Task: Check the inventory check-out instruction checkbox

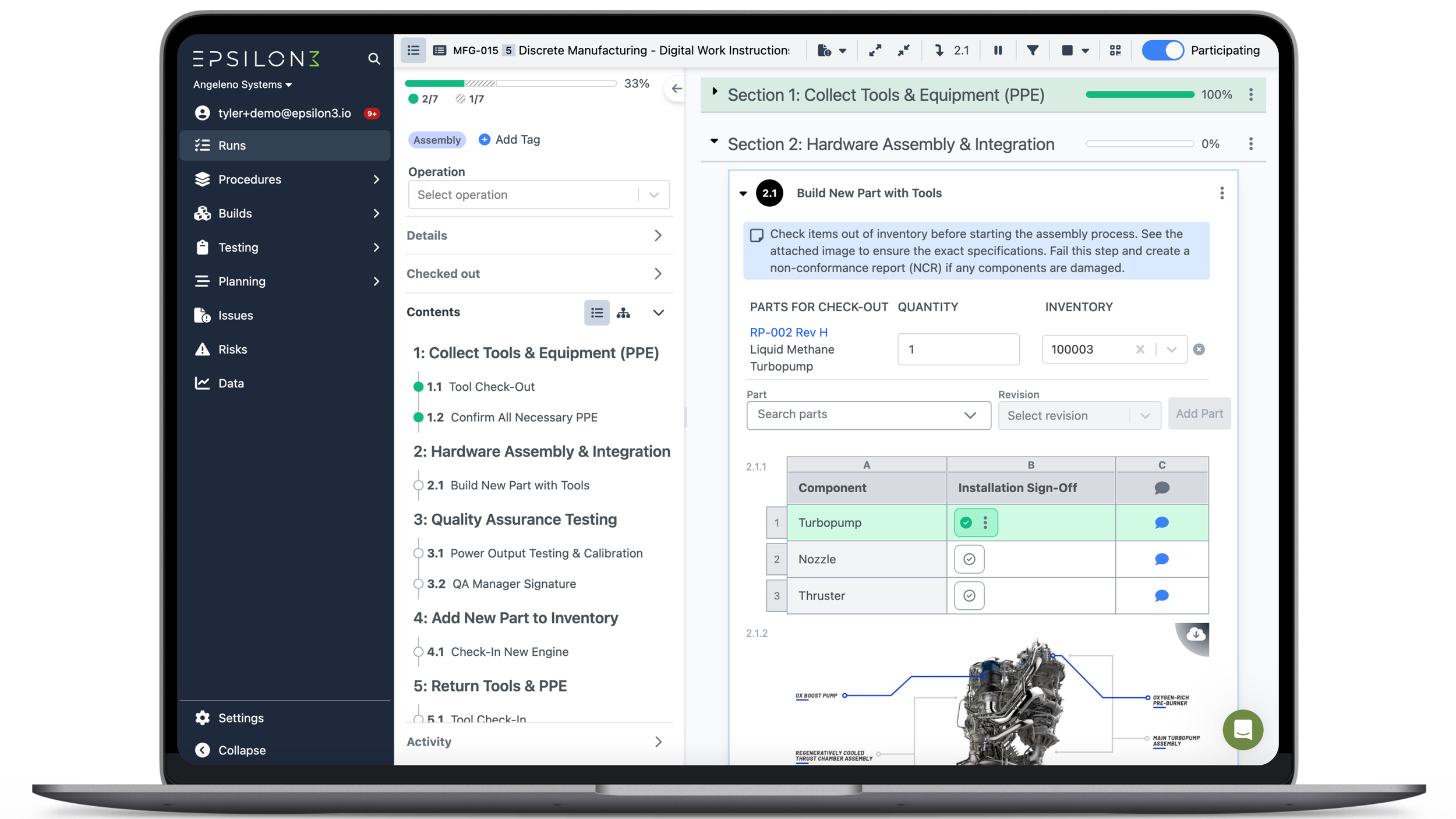Action: click(x=756, y=235)
